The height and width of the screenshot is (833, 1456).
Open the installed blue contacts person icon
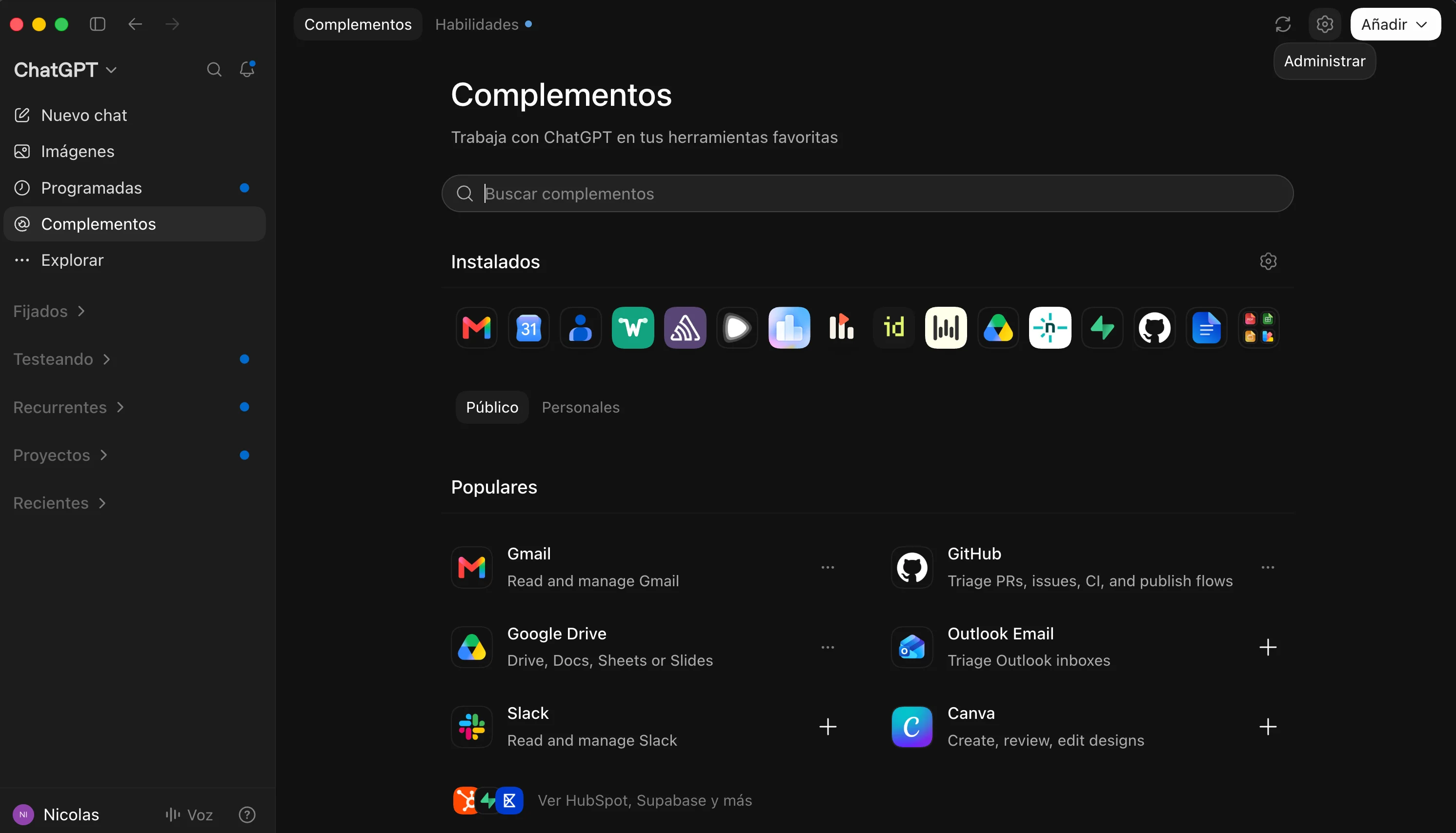pyautogui.click(x=580, y=328)
